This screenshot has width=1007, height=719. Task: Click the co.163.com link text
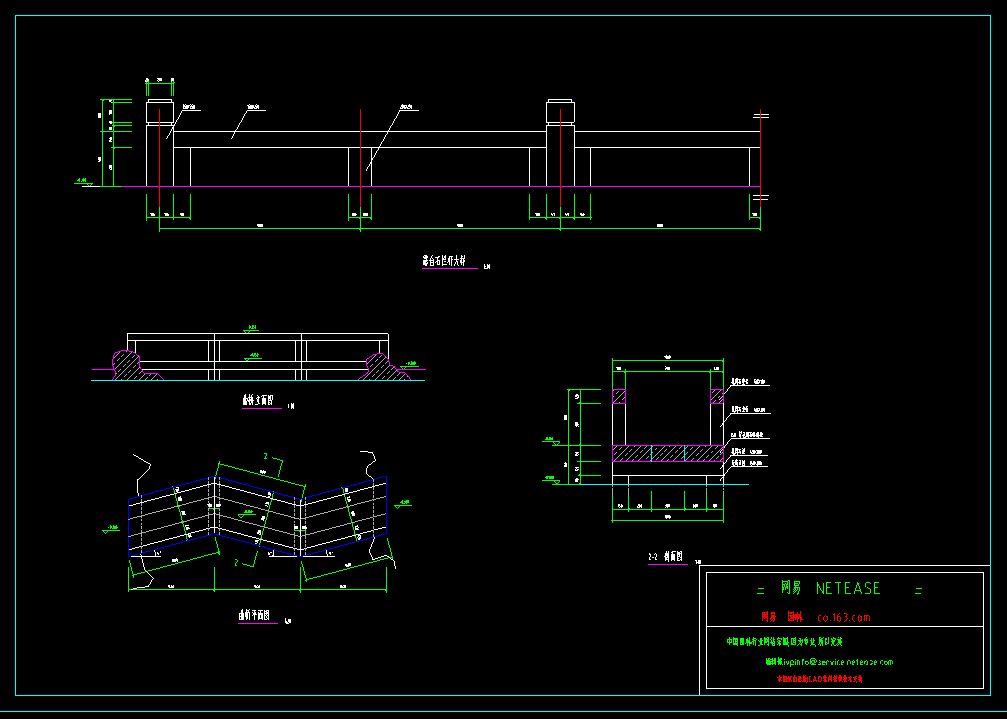(843, 618)
